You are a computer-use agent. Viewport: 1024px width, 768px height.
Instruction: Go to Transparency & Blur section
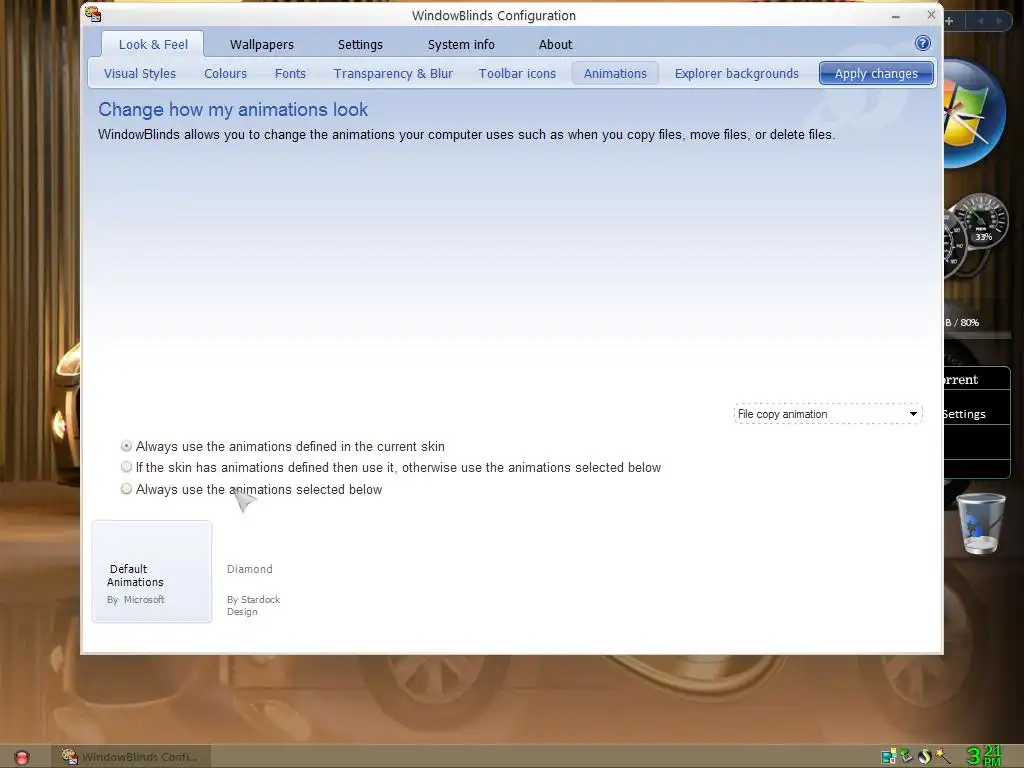[x=393, y=73]
